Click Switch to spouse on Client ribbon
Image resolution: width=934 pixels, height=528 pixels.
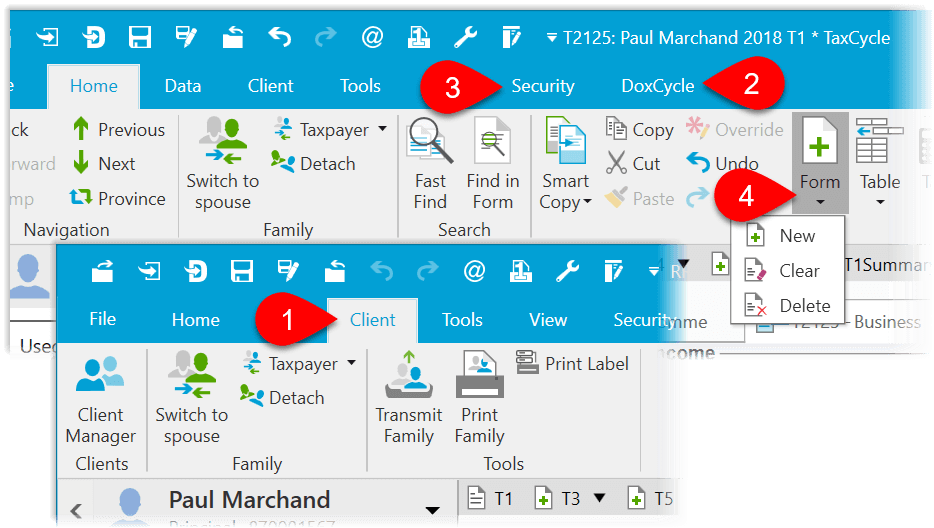tap(192, 398)
